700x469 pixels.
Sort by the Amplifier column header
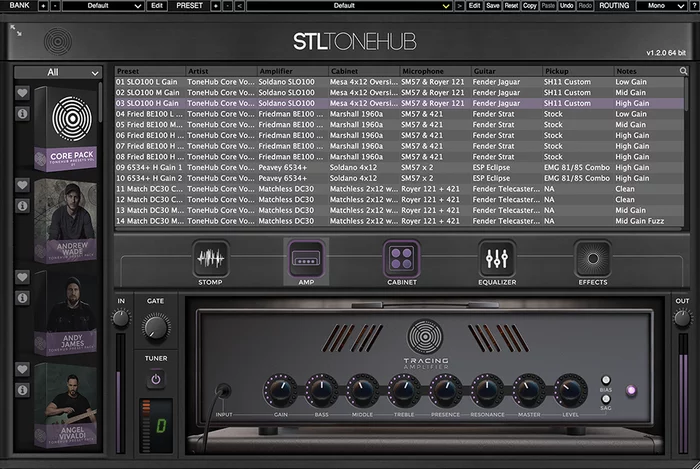293,71
